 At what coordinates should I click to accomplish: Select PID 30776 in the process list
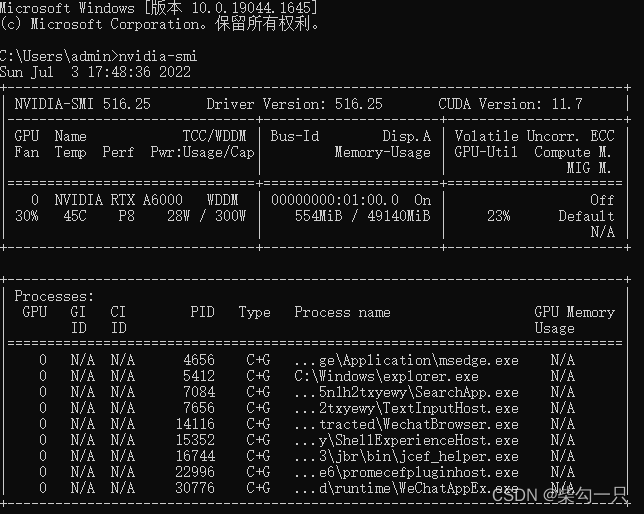(x=195, y=489)
